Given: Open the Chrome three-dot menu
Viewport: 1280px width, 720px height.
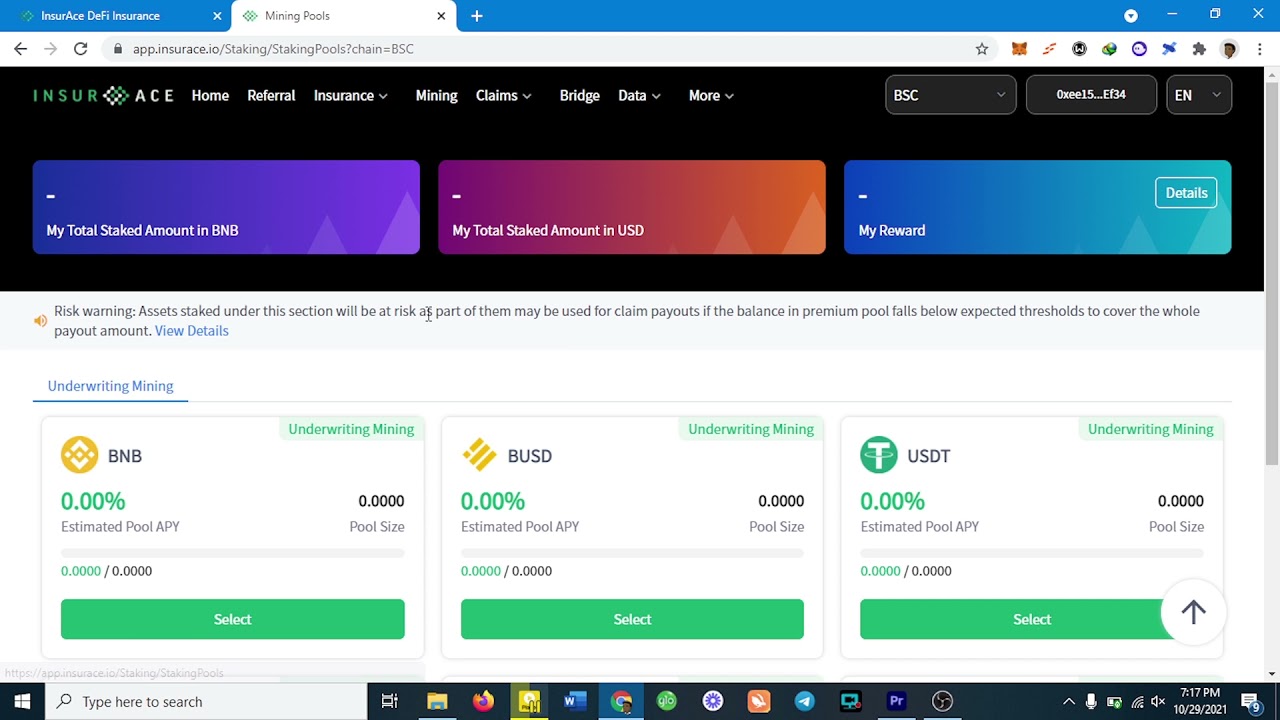Looking at the screenshot, I should coord(1259,49).
